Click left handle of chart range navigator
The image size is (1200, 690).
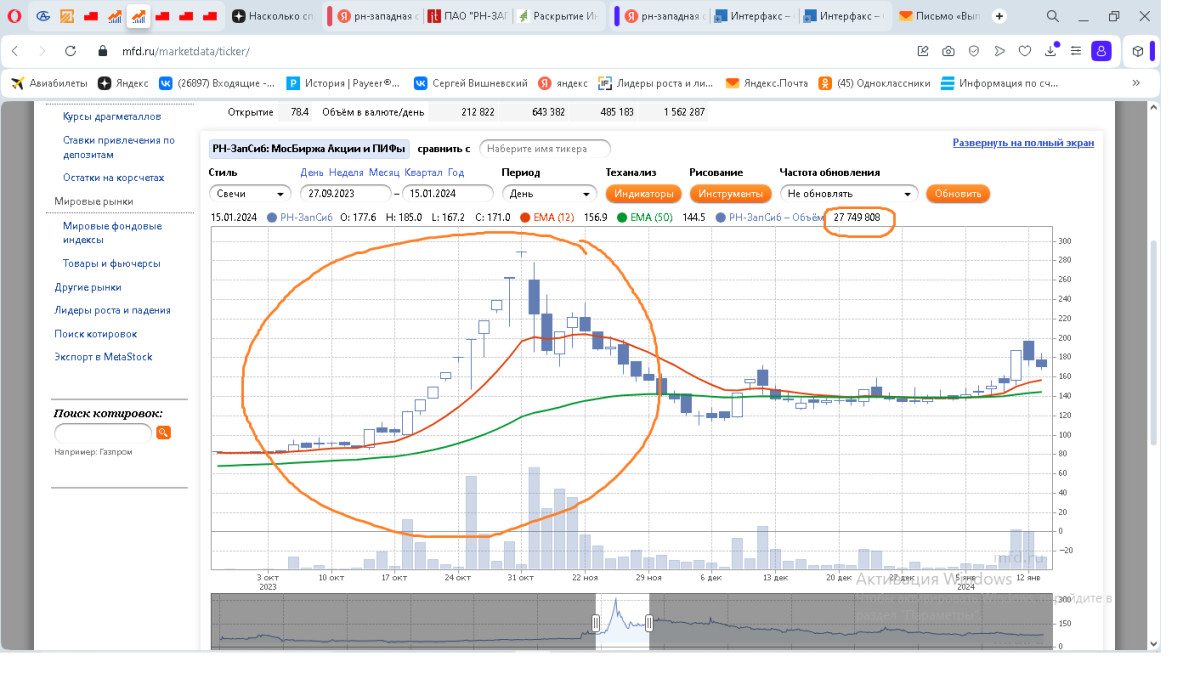coord(596,623)
